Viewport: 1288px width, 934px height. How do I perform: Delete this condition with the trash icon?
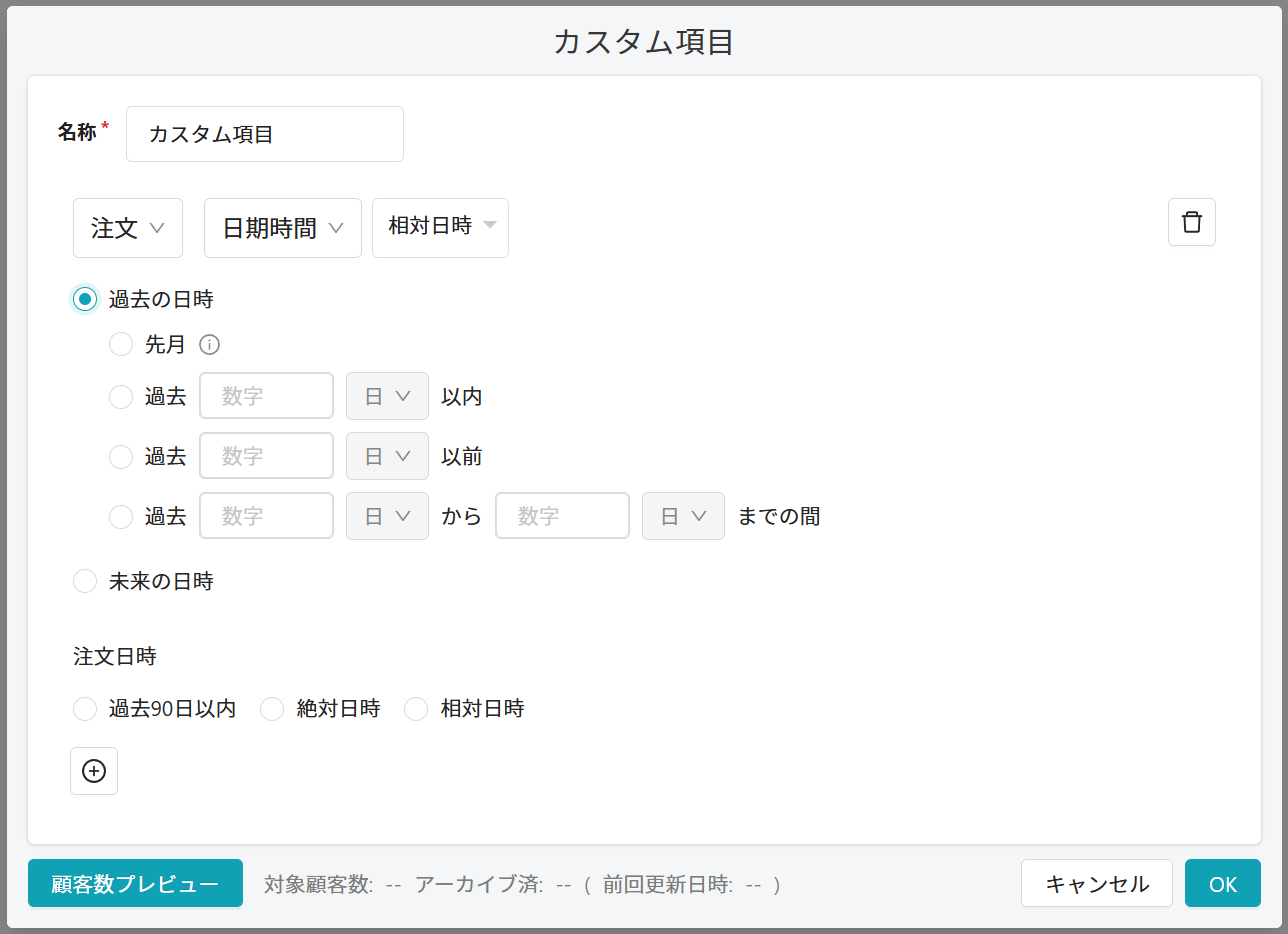tap(1191, 222)
